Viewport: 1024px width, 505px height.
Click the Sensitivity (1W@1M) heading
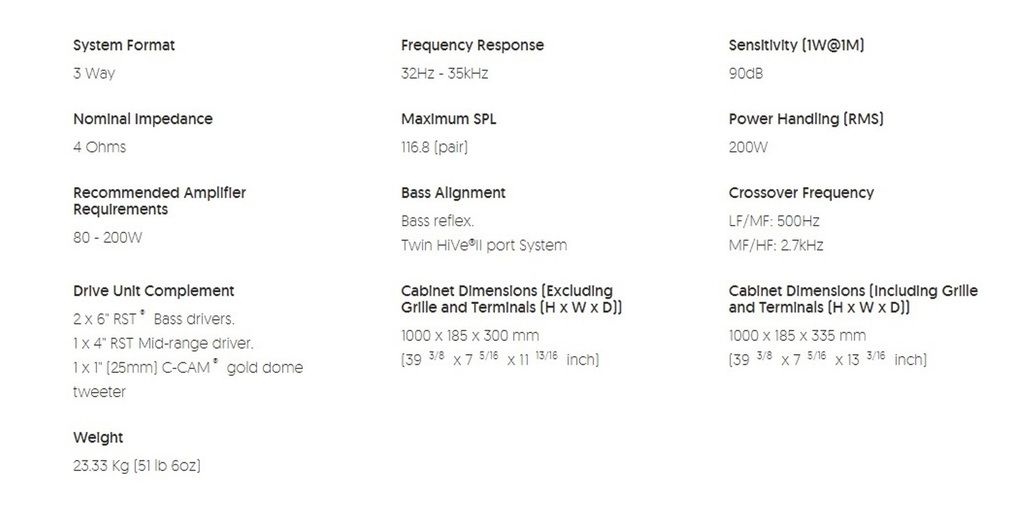pyautogui.click(x=796, y=46)
